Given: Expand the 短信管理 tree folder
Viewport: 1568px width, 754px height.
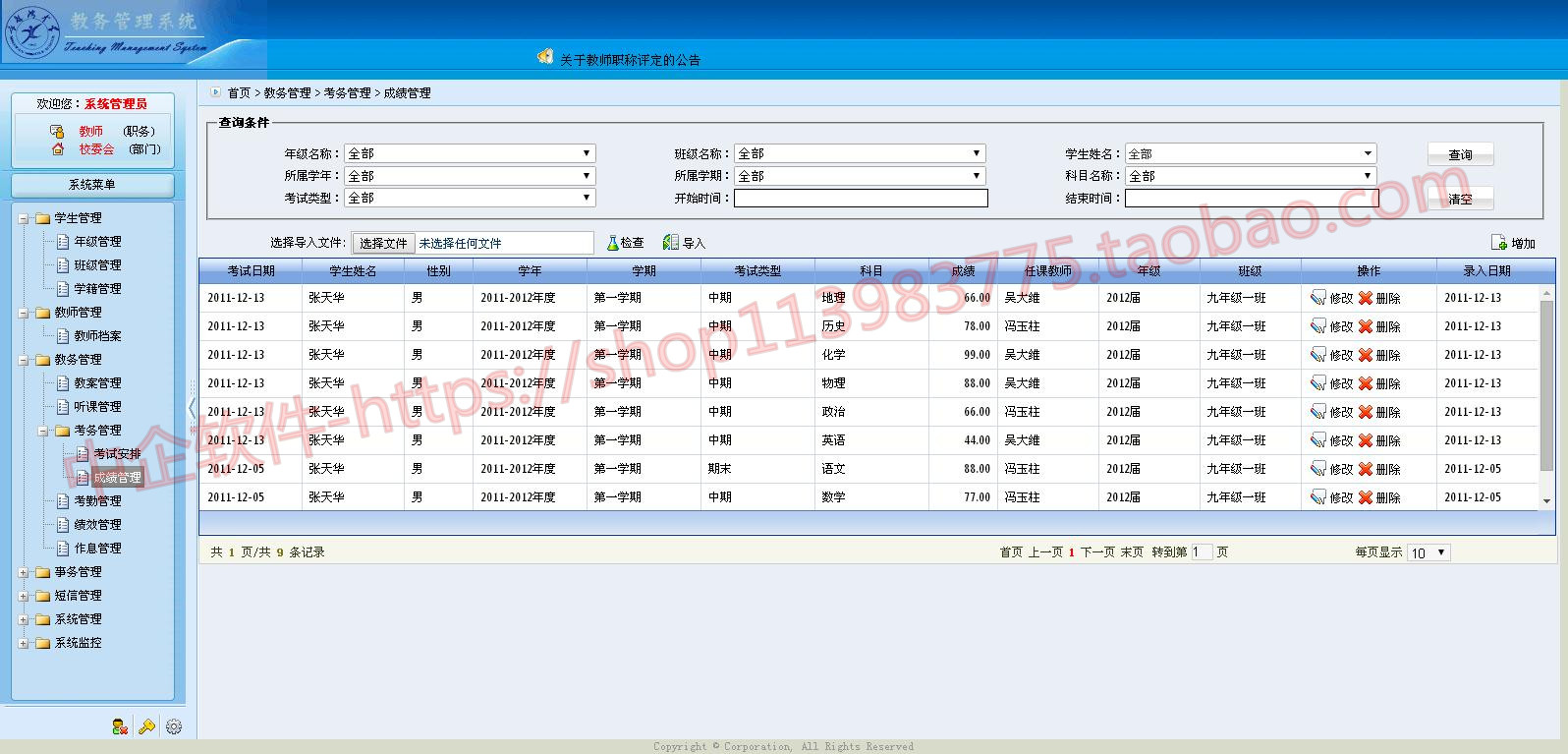Looking at the screenshot, I should [24, 596].
